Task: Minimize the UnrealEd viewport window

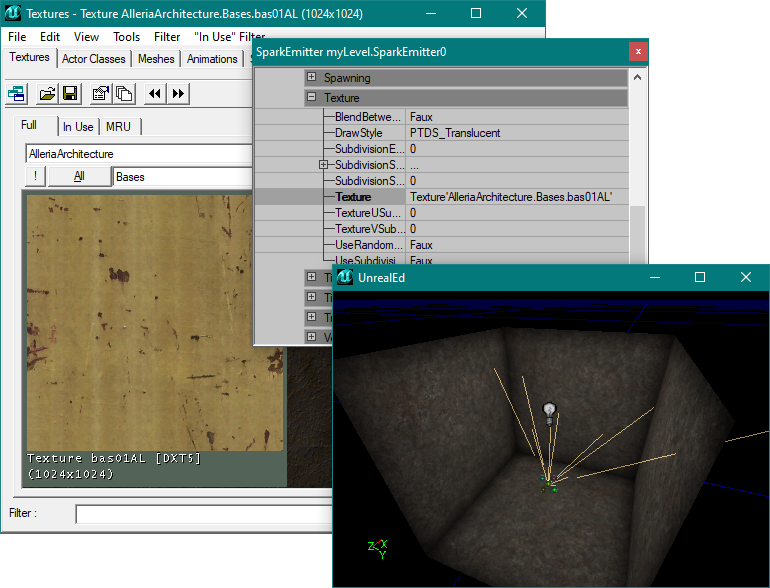Action: point(655,277)
